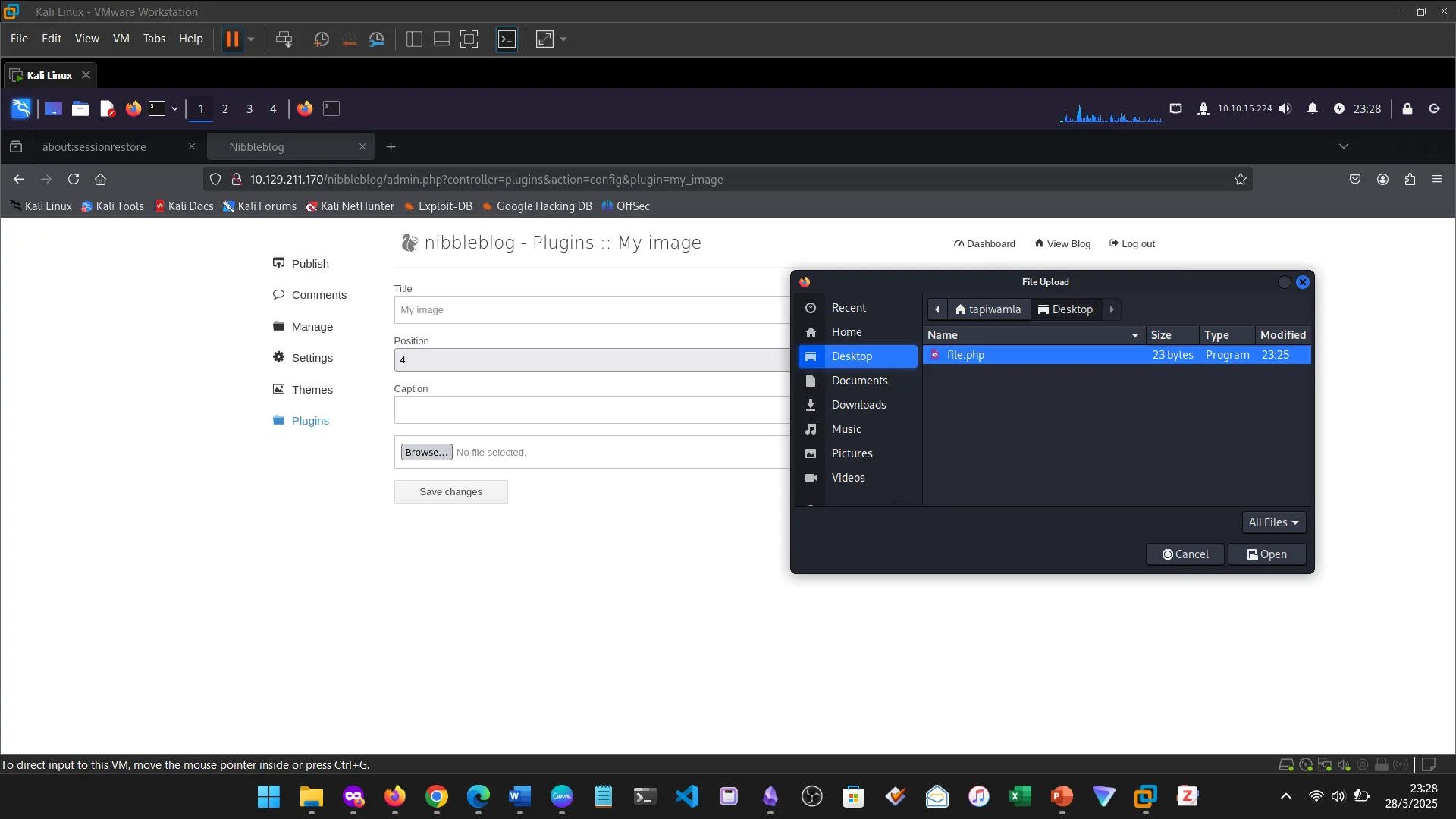Image resolution: width=1456 pixels, height=819 pixels.
Task: Expand the terminal dropdown in the Kali panel
Action: pyautogui.click(x=175, y=108)
